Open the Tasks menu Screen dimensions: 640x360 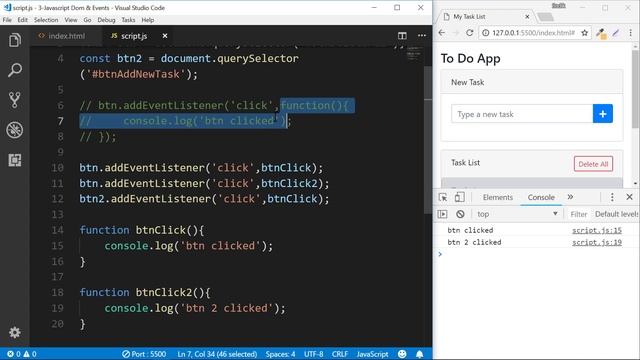pyautogui.click(x=128, y=20)
